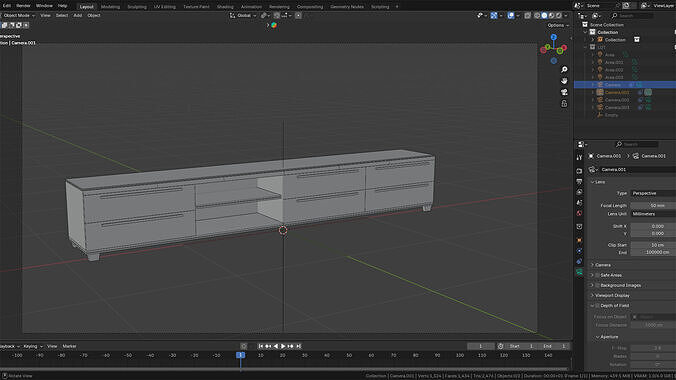This screenshot has width=676, height=380.
Task: Enable the Background Images checkbox
Action: pos(597,286)
